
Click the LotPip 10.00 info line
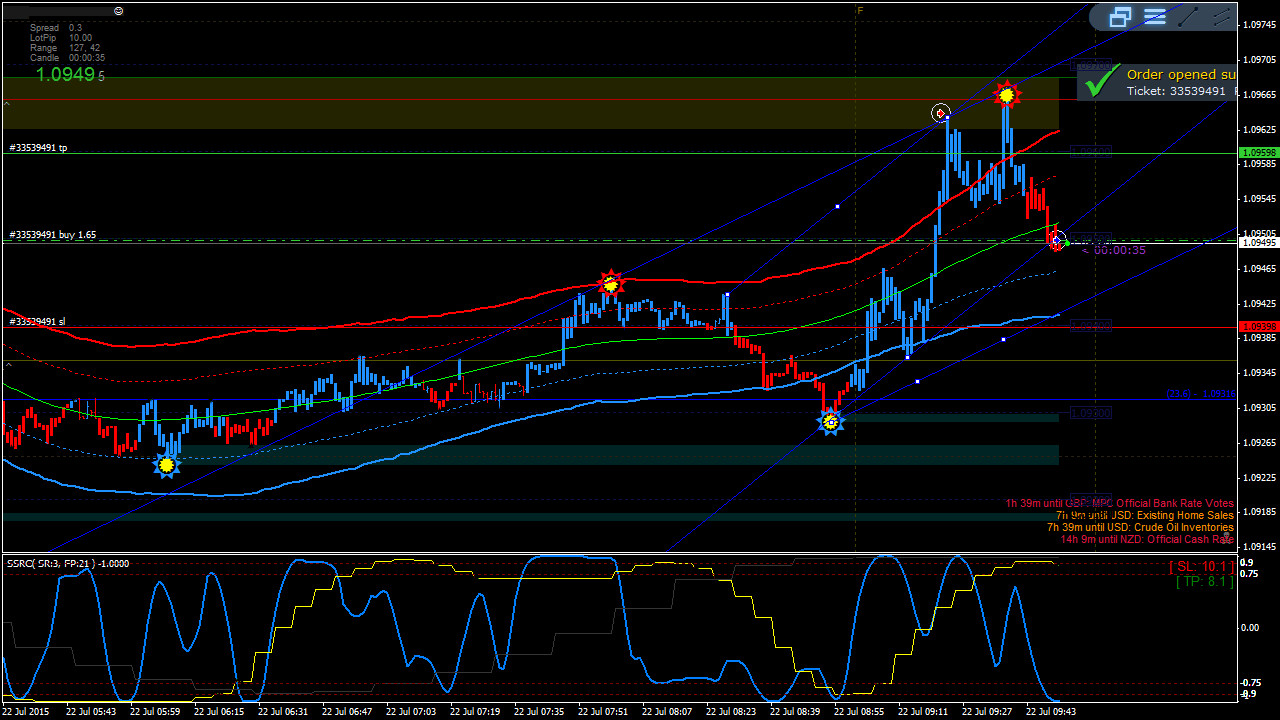(60, 38)
